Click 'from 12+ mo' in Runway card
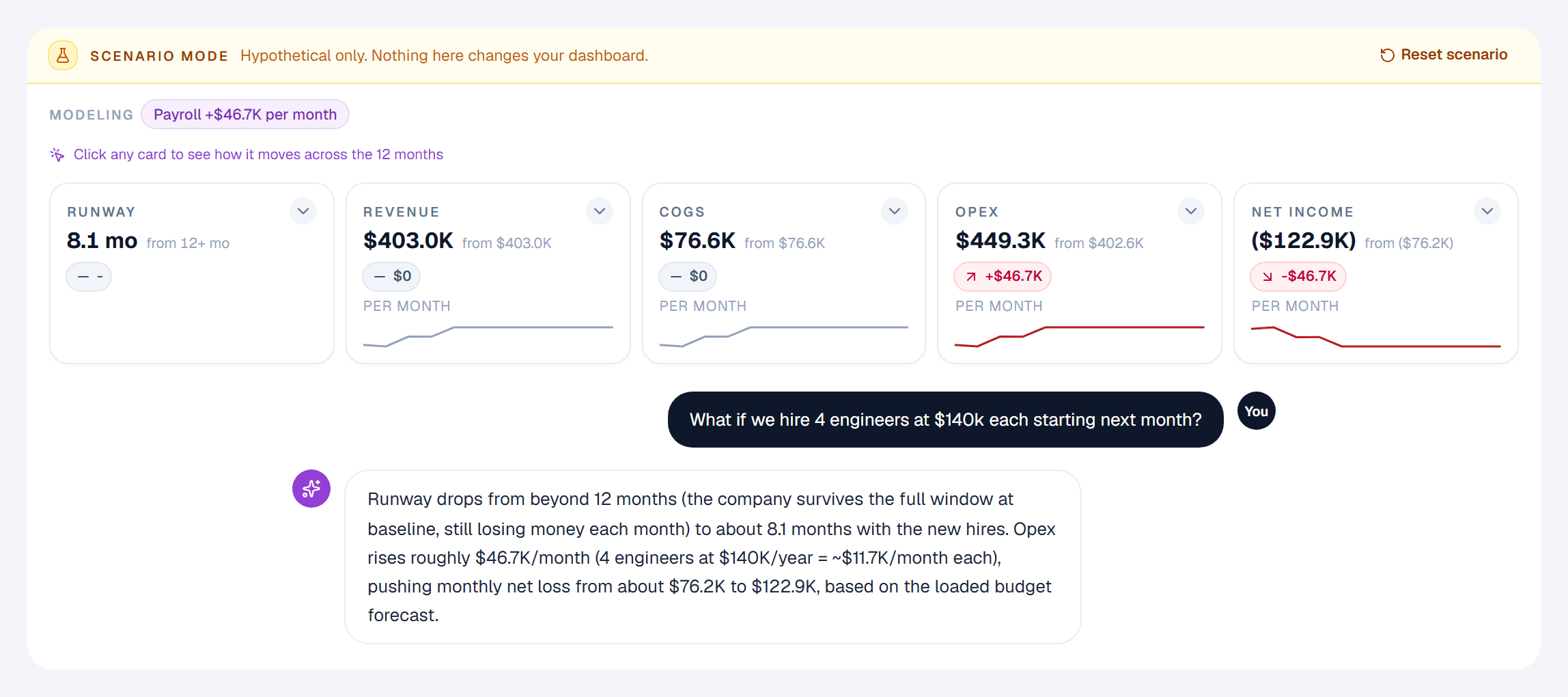 pos(188,243)
